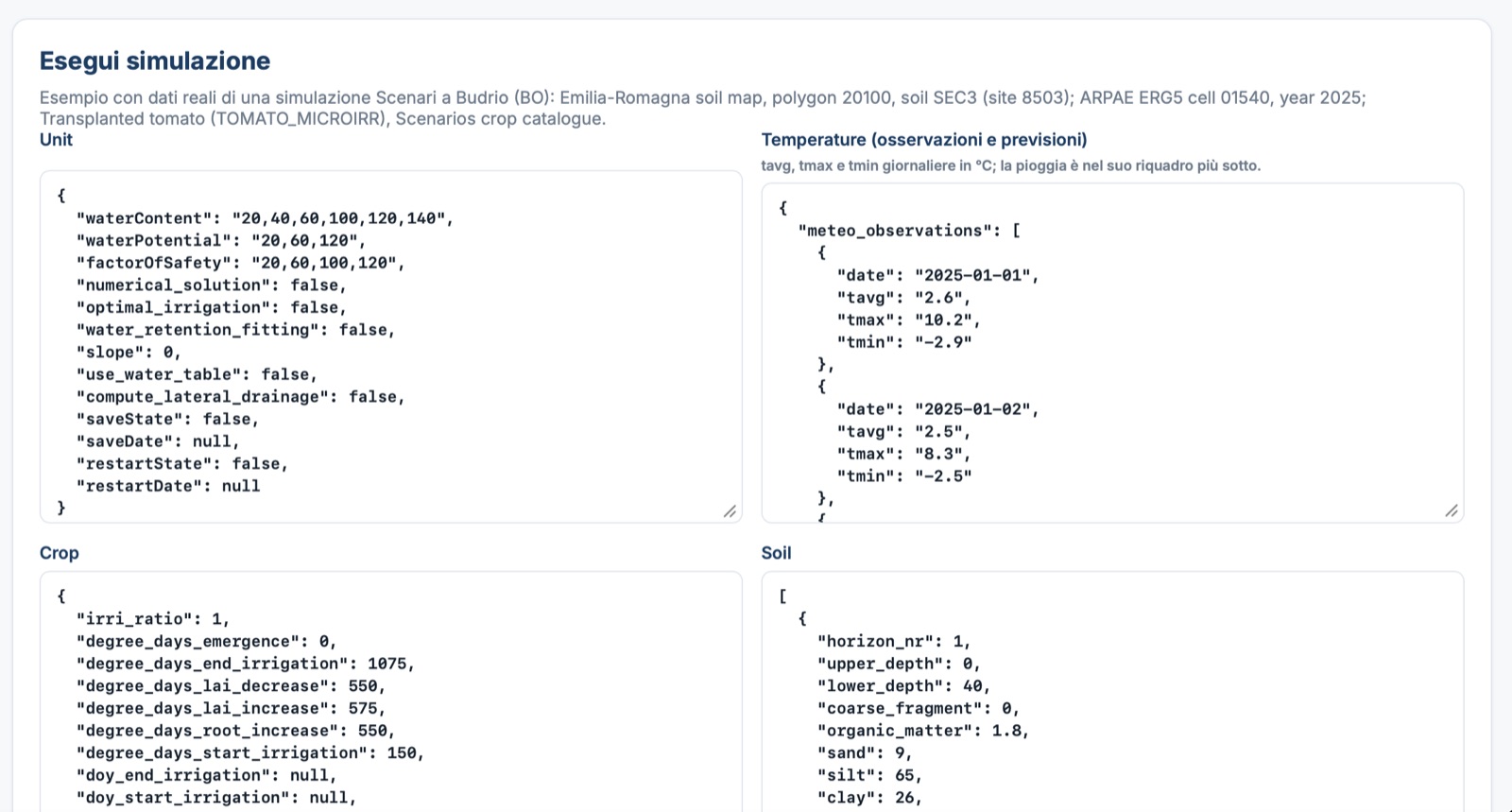Screen dimensions: 1512x812
Task: Click the "doy_end_irrigation": null line
Action: click(206, 775)
